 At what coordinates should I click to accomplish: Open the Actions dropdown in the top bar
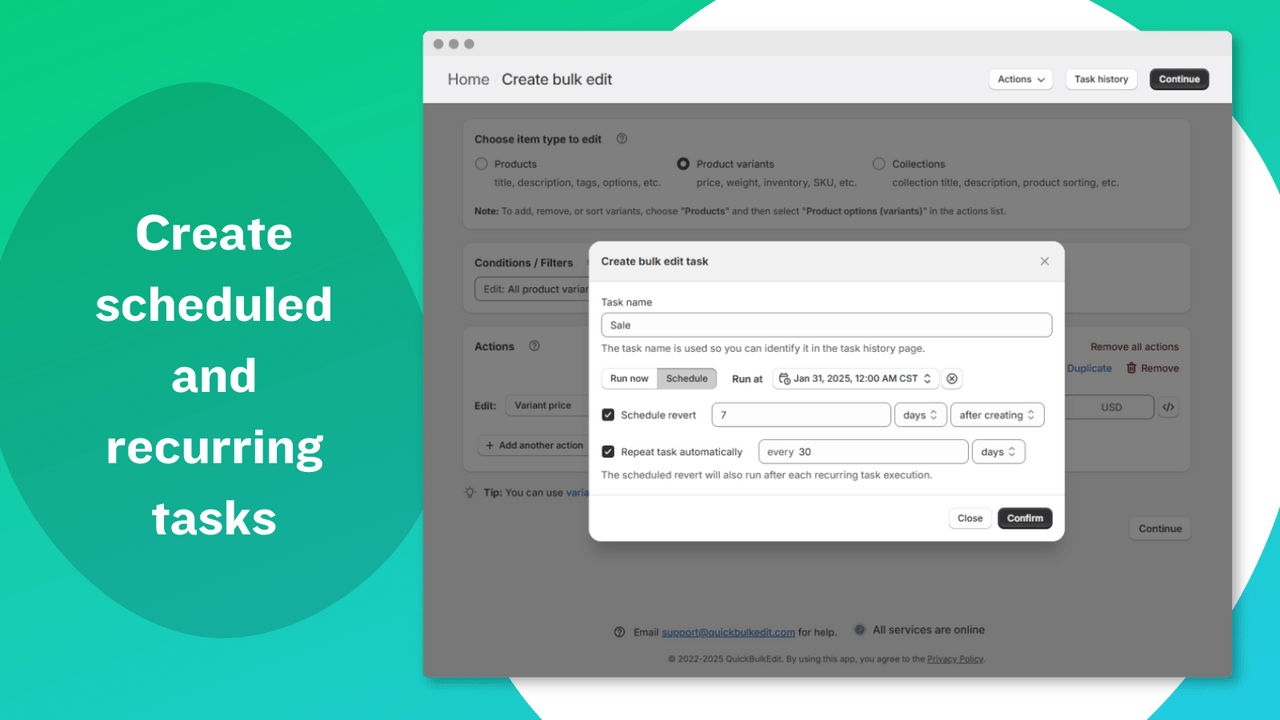[1021, 79]
